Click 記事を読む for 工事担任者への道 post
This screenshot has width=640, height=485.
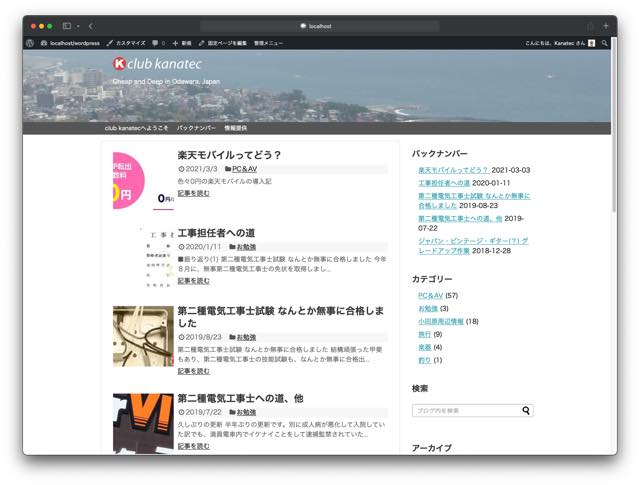click(x=193, y=281)
